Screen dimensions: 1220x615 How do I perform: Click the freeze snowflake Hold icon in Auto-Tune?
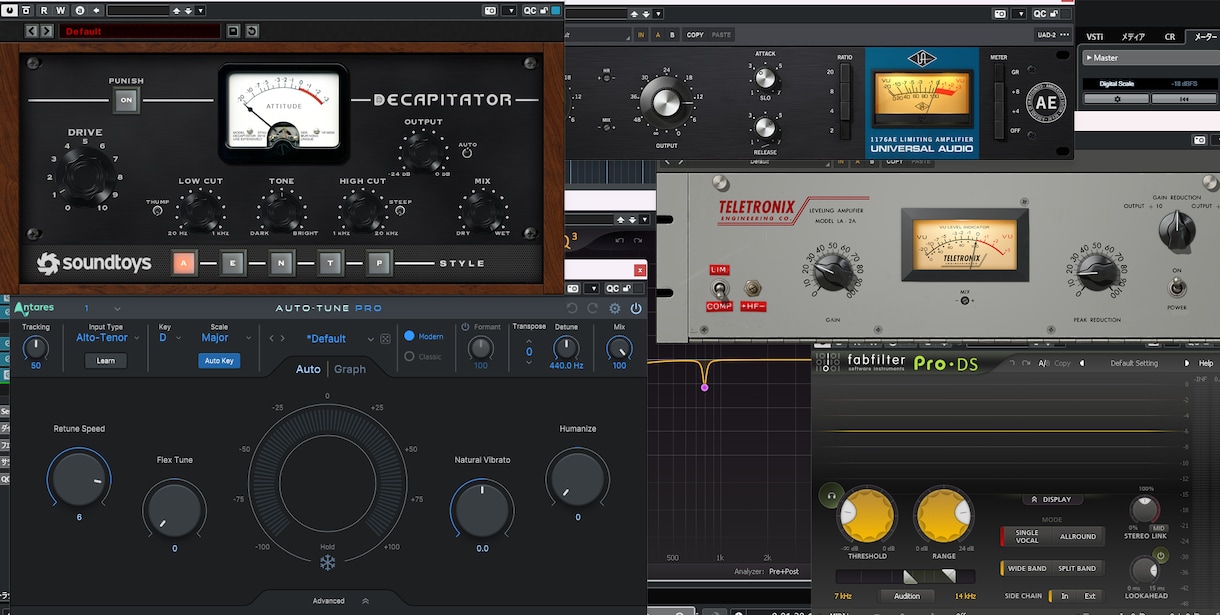[327, 563]
